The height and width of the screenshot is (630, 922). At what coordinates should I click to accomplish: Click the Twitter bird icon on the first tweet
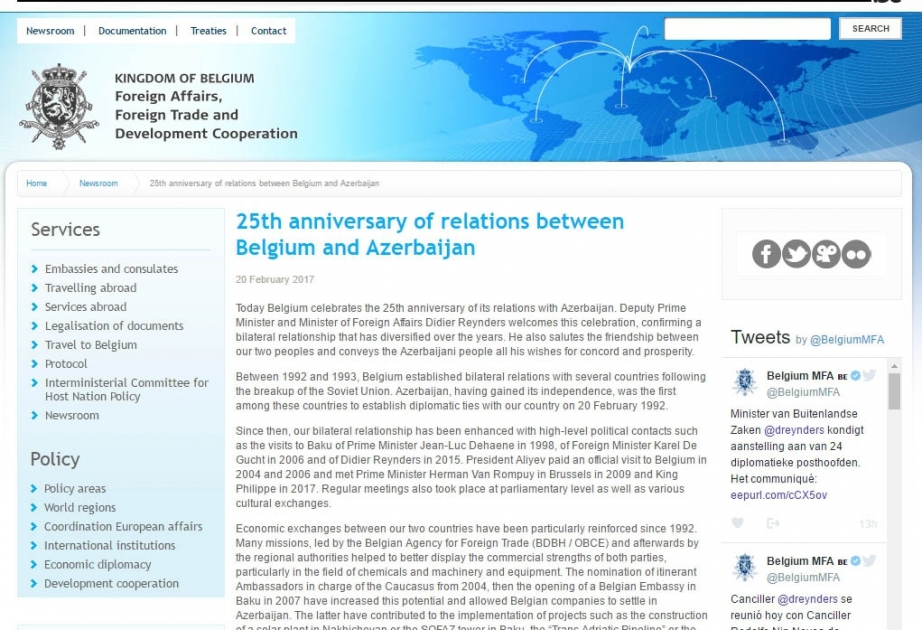tap(869, 375)
